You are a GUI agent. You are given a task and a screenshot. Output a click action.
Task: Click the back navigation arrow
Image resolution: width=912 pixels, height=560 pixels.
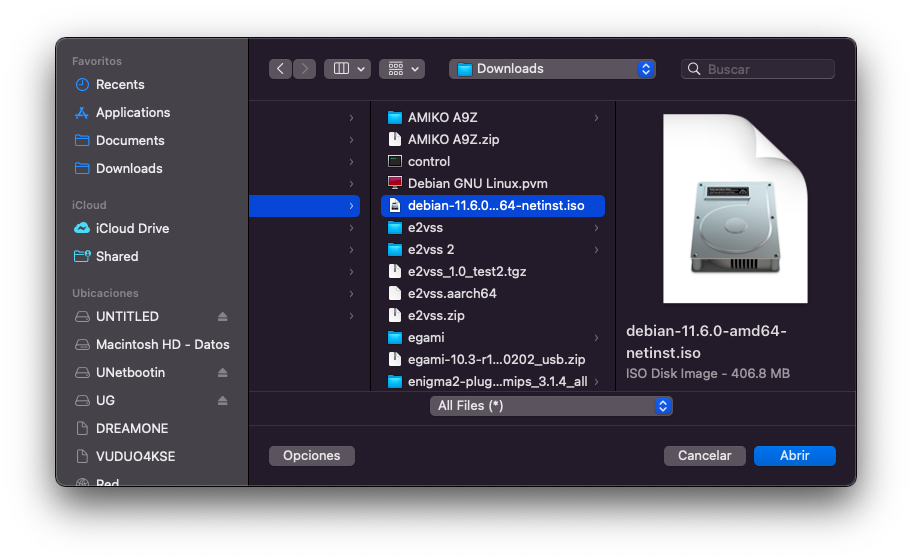tap(280, 69)
